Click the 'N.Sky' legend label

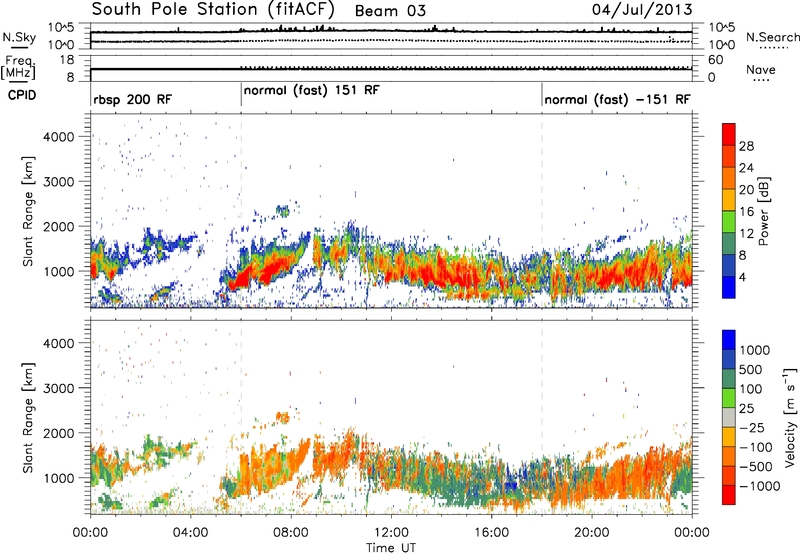(19, 37)
